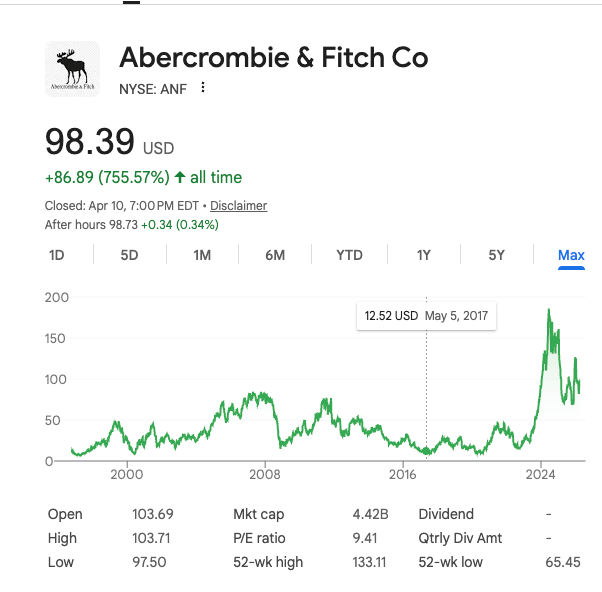Switch chart to 1M range
The image size is (602, 592).
(x=202, y=255)
